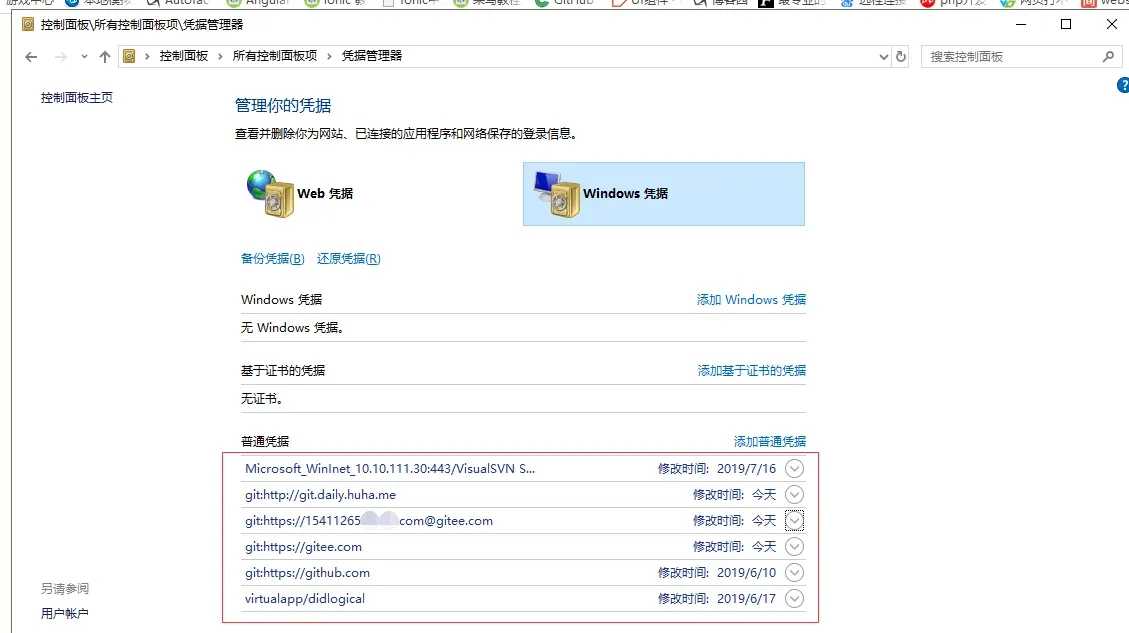Expand Microsoft_WinInet VisualSVN credential chevron
This screenshot has width=1129, height=633.
[794, 469]
